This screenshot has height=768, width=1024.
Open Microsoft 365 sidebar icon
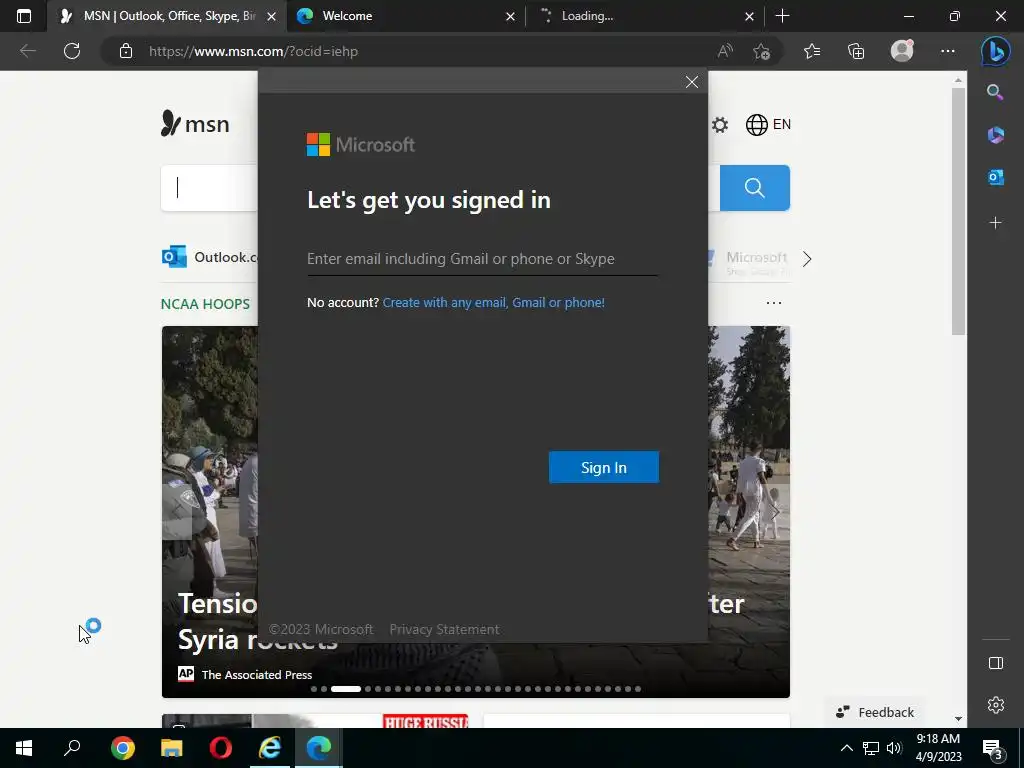pyautogui.click(x=995, y=135)
